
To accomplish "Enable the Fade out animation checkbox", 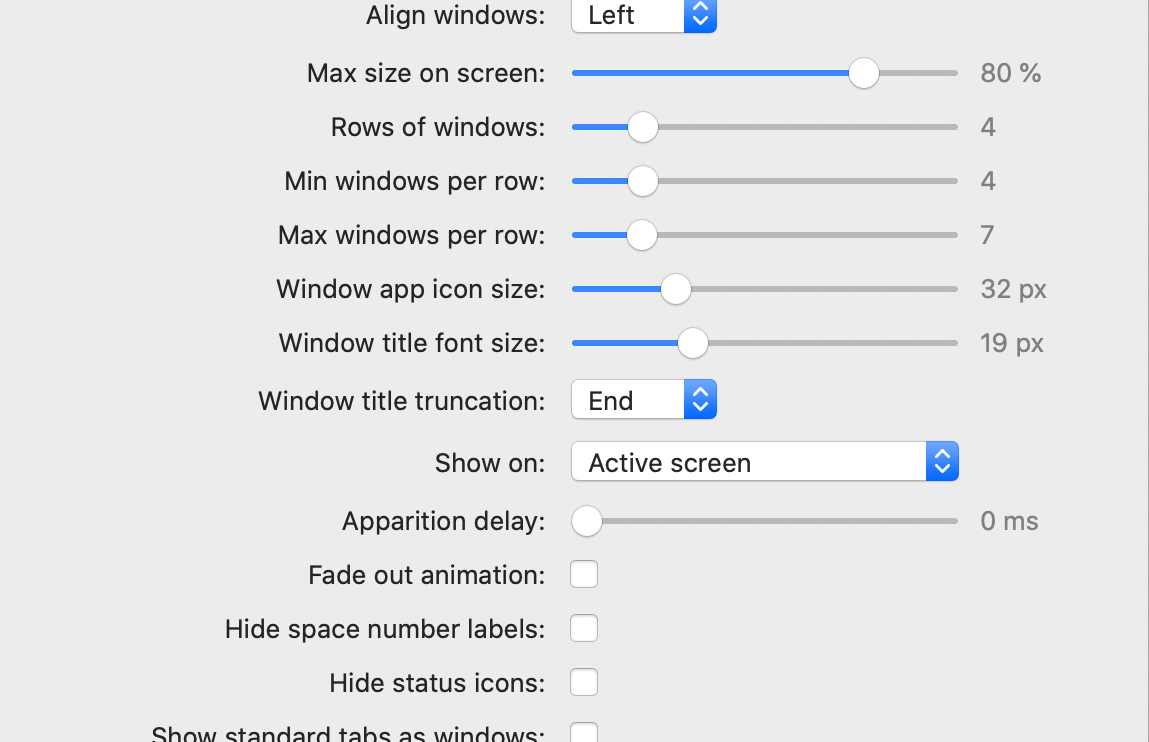I will tap(584, 575).
